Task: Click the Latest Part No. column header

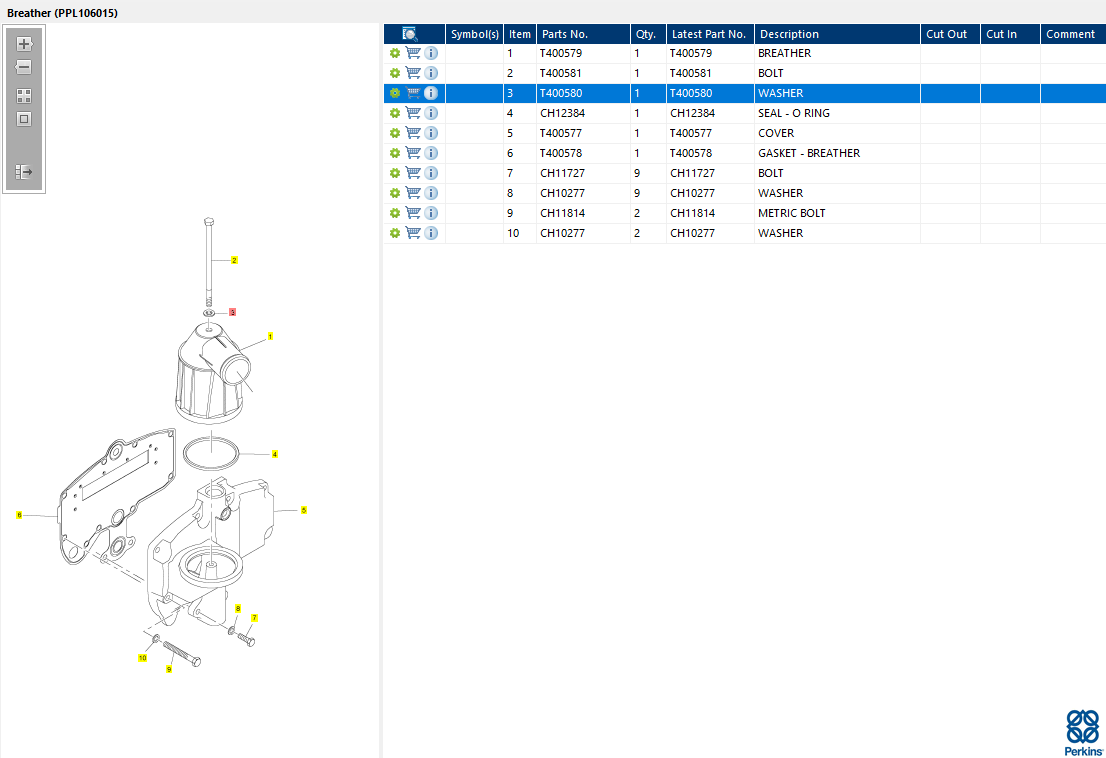Action: tap(708, 34)
